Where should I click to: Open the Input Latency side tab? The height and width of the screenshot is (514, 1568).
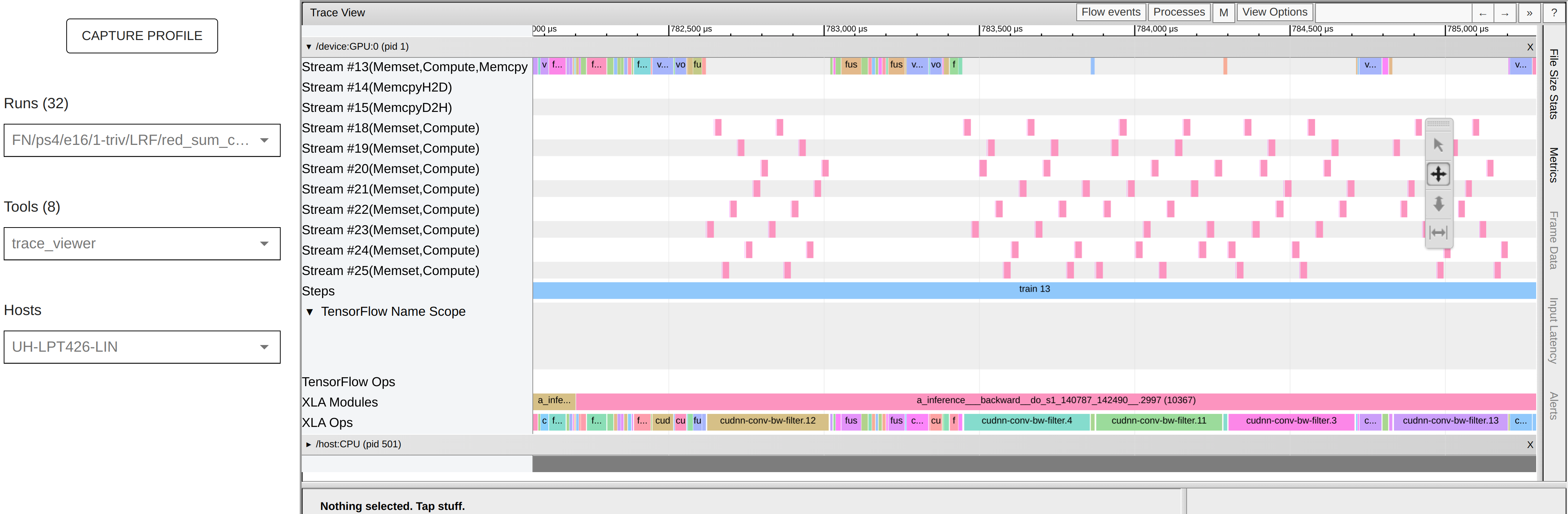click(x=1554, y=331)
